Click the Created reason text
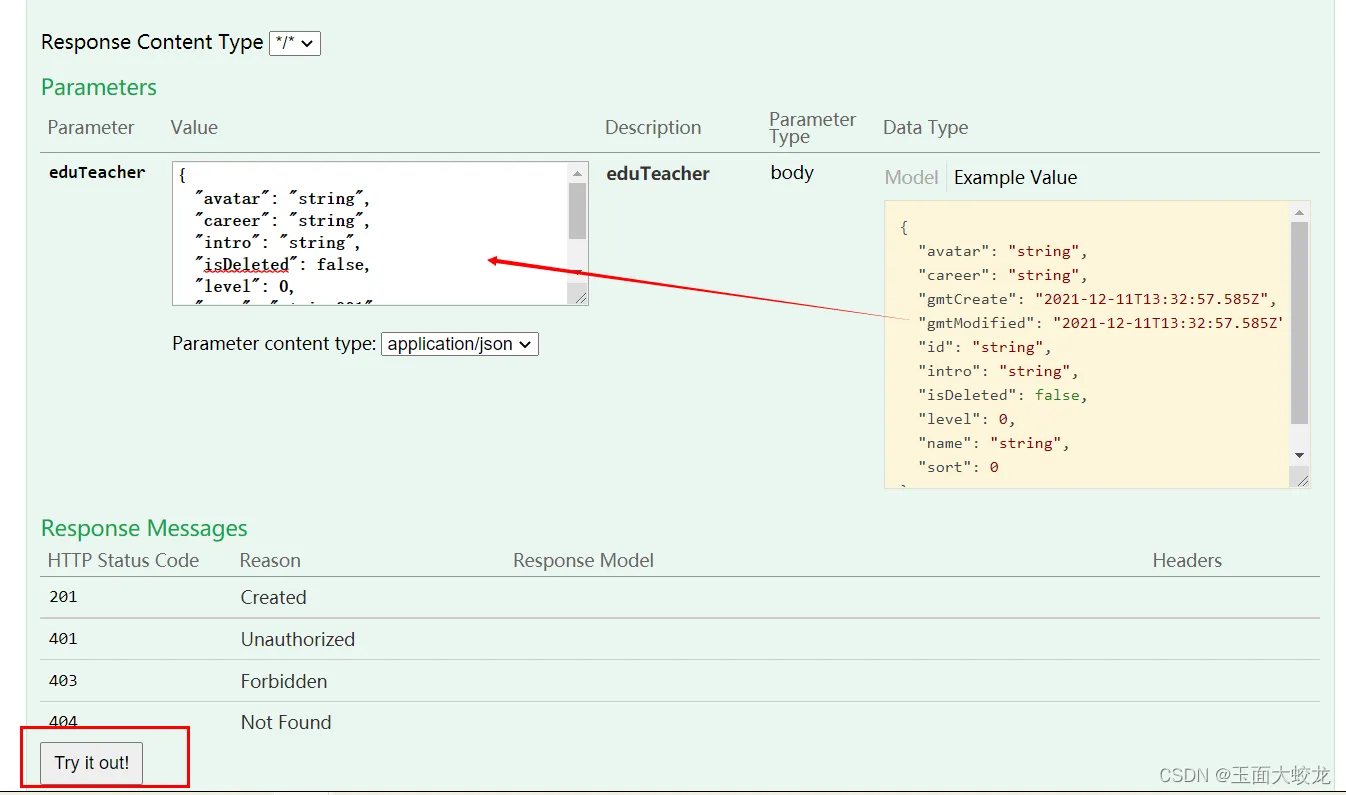 (273, 597)
